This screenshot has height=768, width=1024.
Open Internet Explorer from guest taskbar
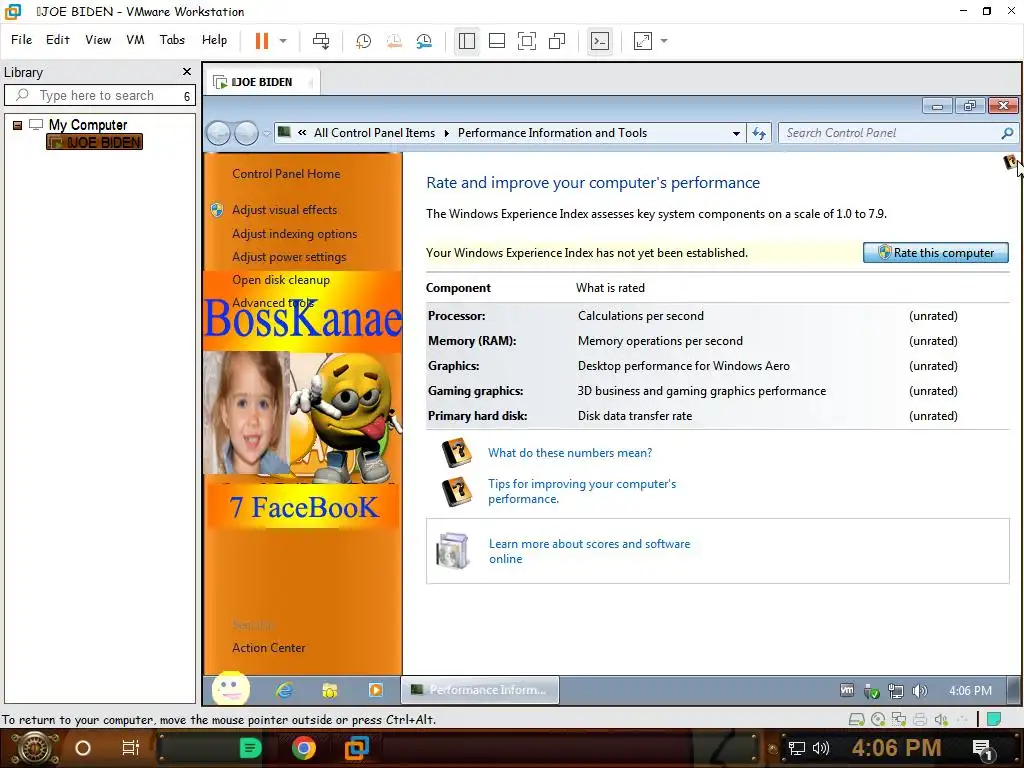[285, 690]
